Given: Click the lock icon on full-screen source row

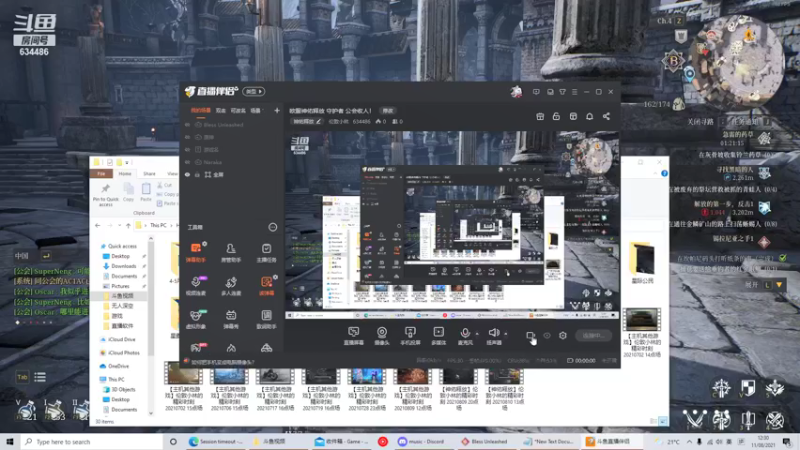Looking at the screenshot, I should click(197, 174).
